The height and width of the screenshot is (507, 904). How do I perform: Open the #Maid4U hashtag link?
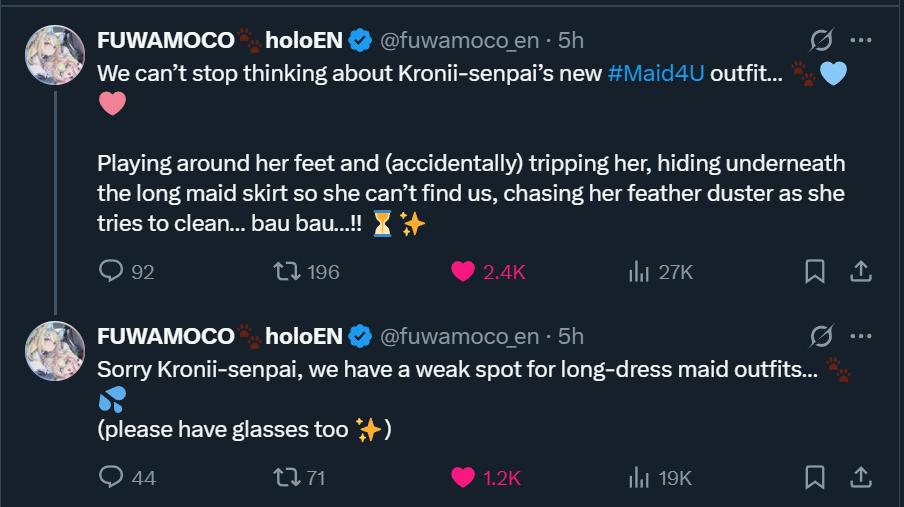pyautogui.click(x=656, y=73)
